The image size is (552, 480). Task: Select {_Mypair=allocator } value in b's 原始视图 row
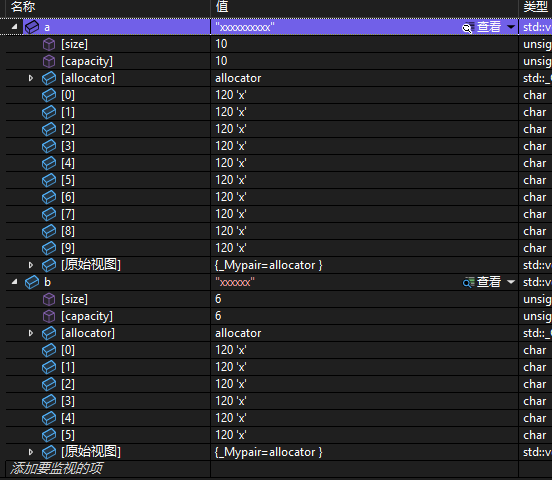coord(269,452)
